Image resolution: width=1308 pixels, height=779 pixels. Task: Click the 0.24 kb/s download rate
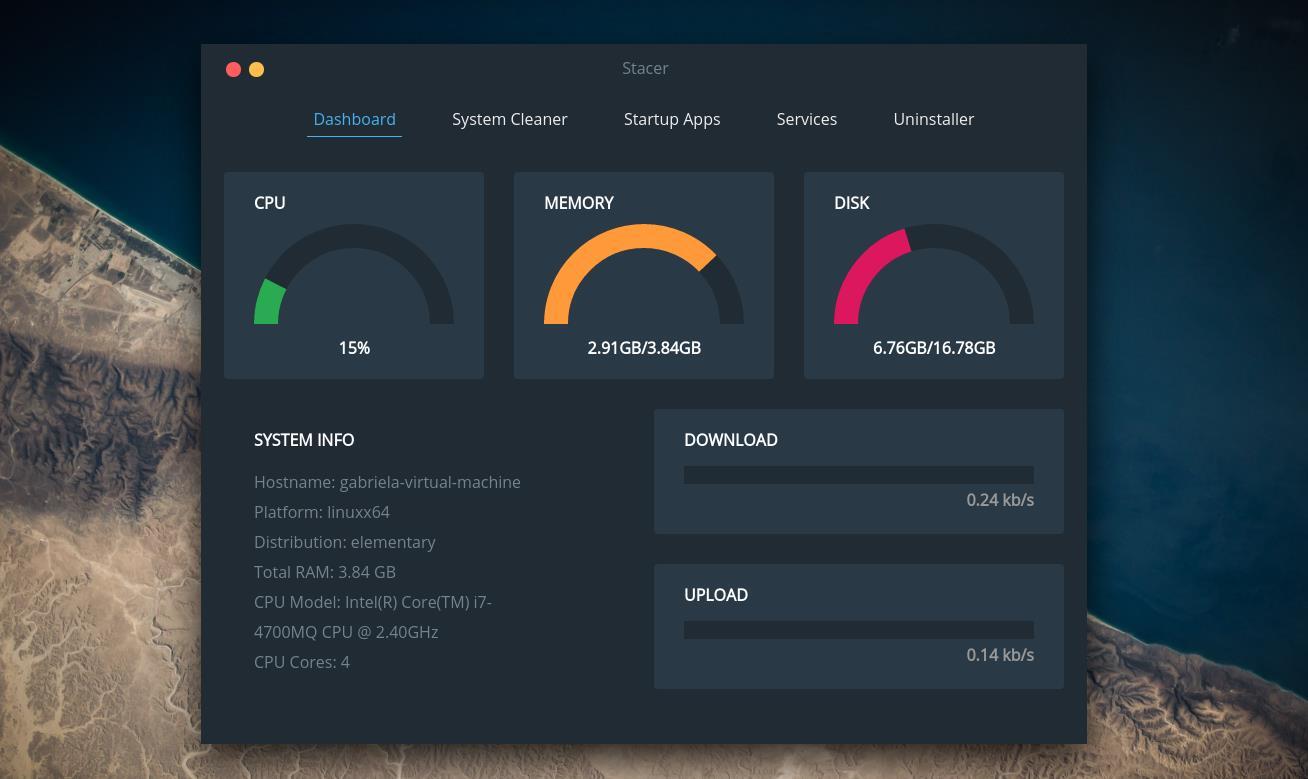tap(1000, 500)
